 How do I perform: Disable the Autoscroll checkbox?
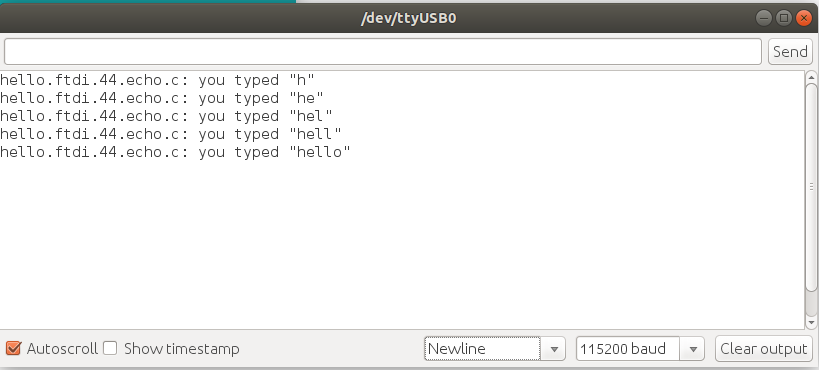(x=13, y=349)
